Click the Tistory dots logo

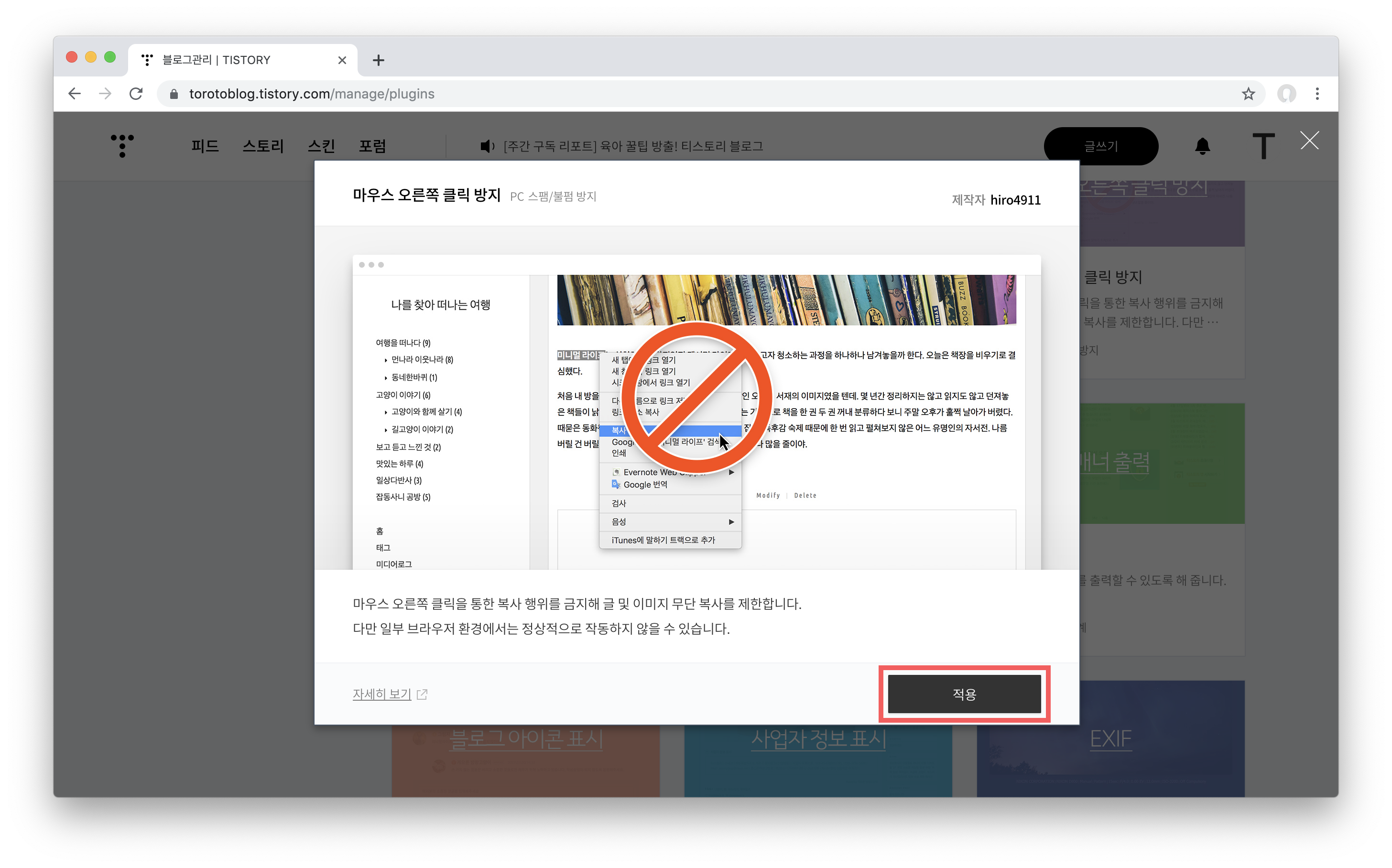[x=122, y=146]
